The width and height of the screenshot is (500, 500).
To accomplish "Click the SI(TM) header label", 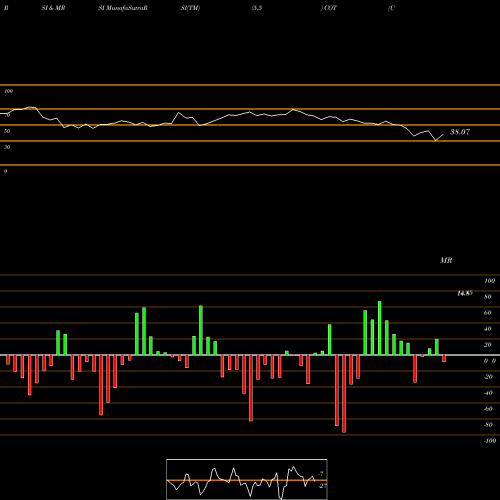I will point(190,8).
